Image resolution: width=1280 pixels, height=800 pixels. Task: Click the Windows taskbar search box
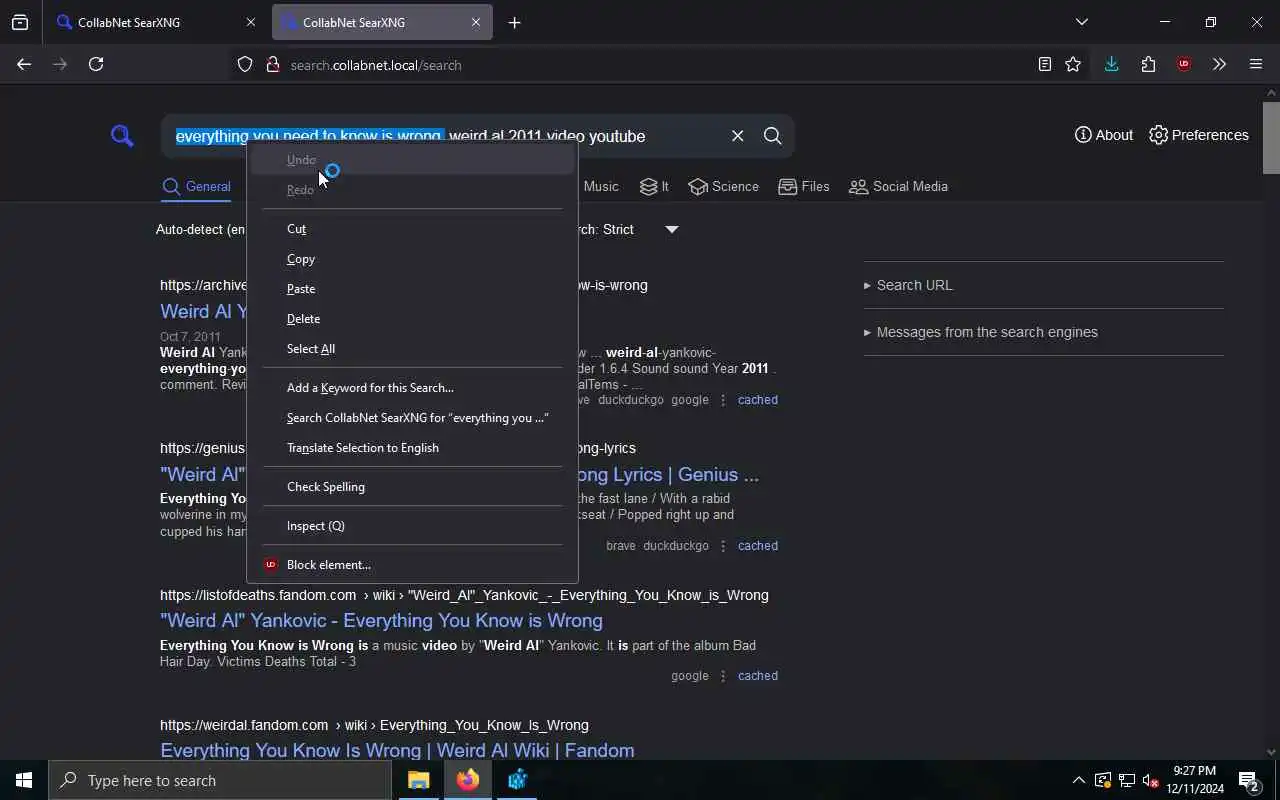coord(220,780)
